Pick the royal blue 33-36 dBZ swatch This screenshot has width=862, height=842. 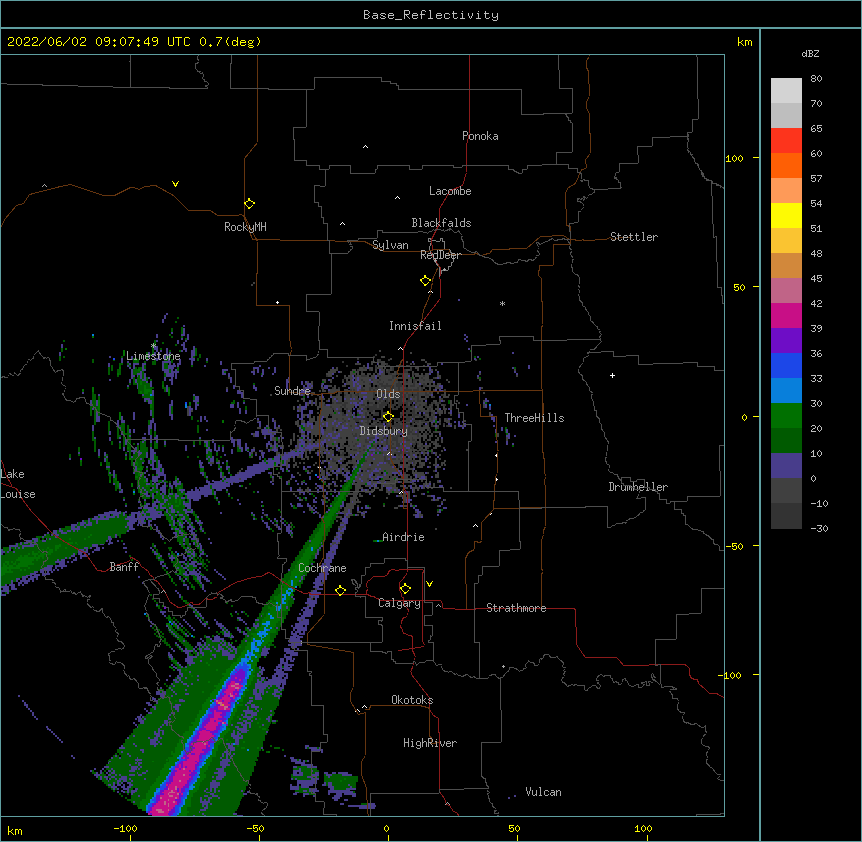pos(786,365)
